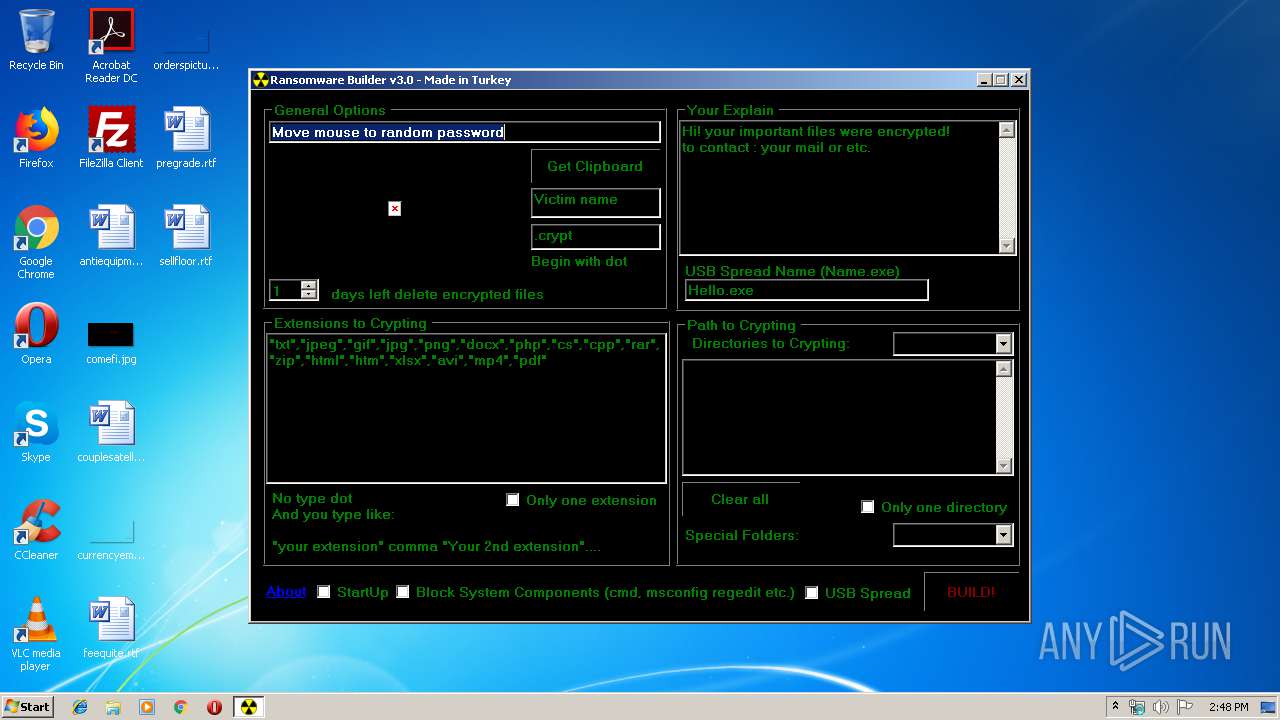Click Your Explain scrollbar up arrow

coord(1007,130)
